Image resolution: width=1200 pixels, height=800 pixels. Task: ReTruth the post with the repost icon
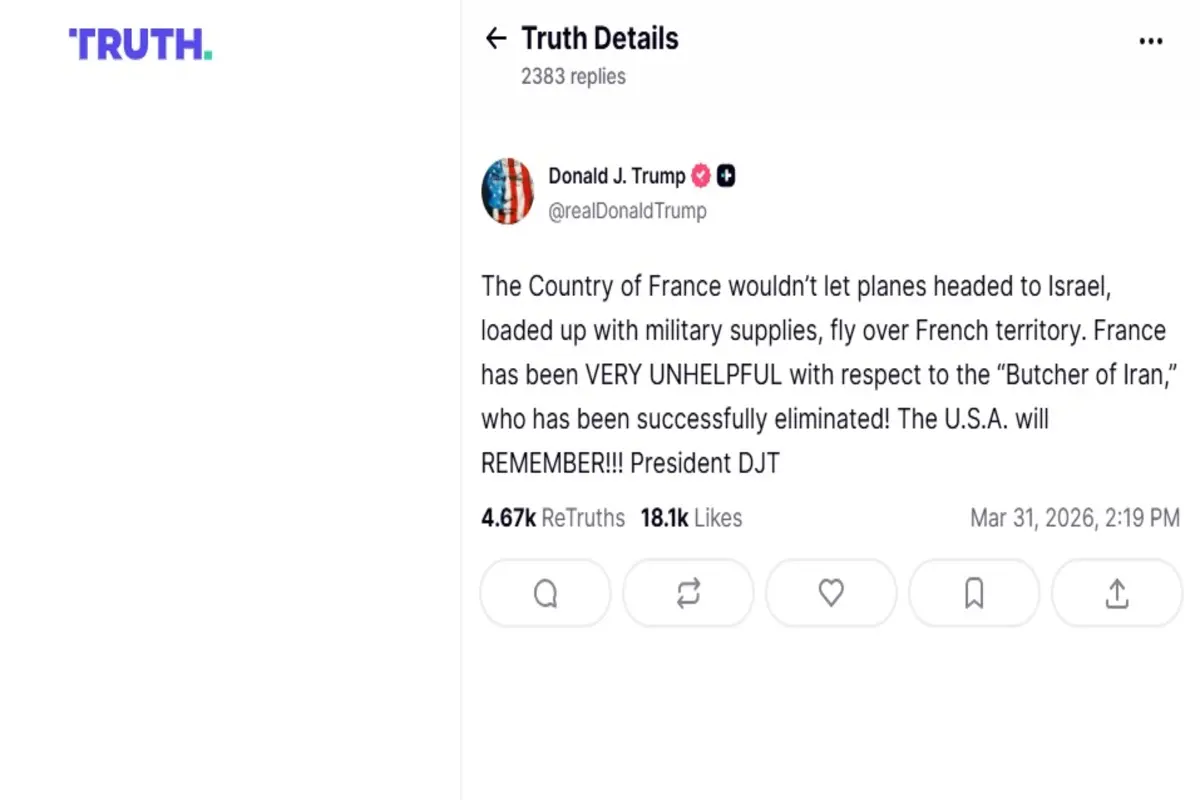(688, 594)
